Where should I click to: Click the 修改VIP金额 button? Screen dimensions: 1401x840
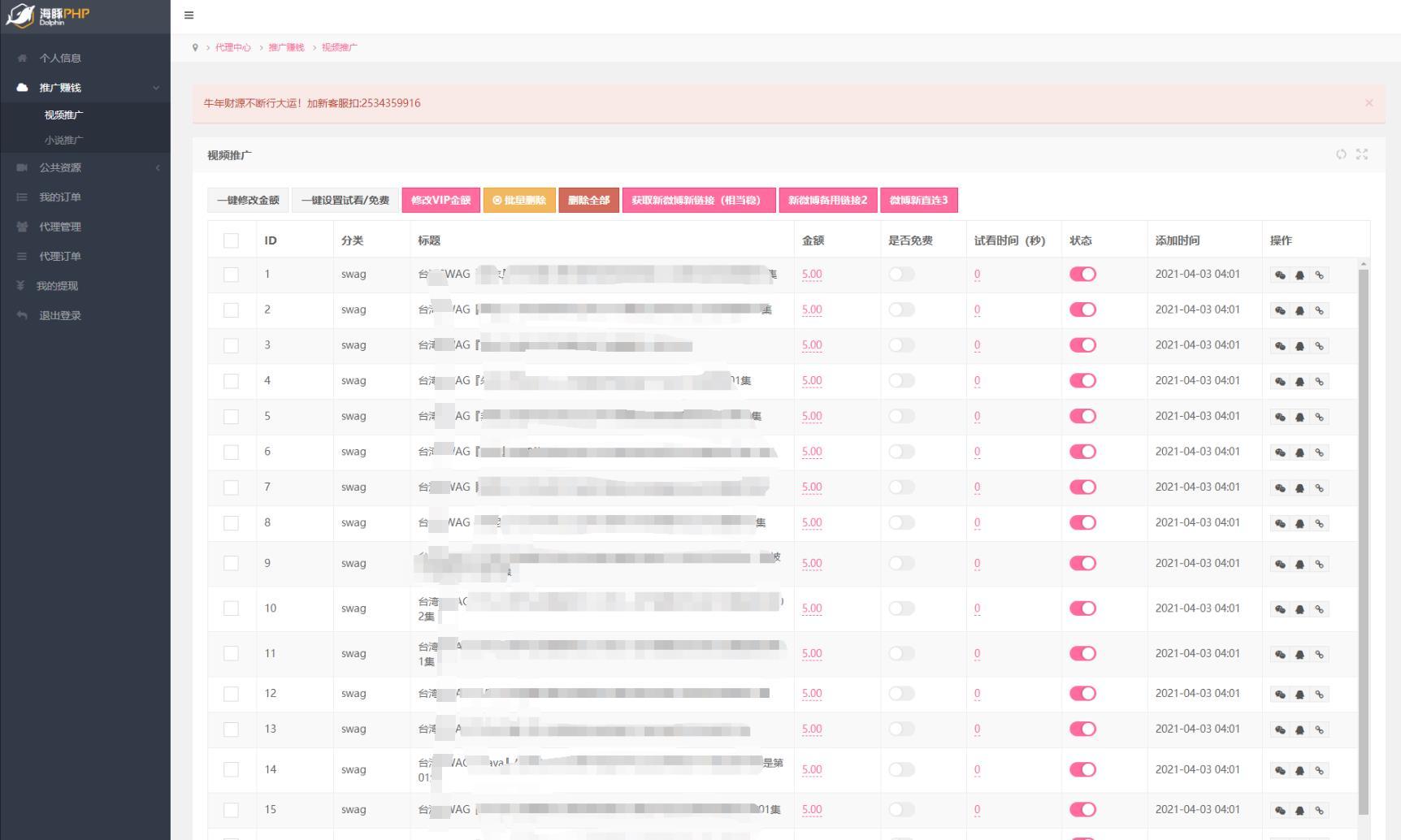click(x=440, y=200)
